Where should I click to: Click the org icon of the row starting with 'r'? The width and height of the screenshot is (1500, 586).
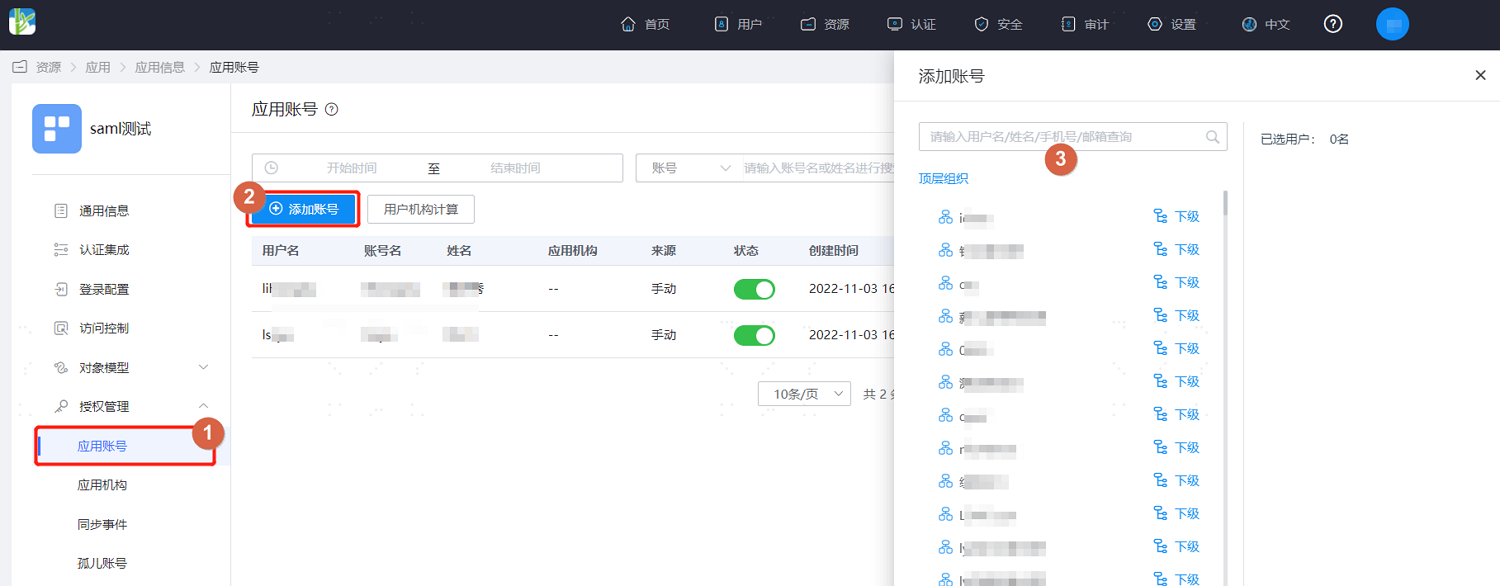coord(945,448)
